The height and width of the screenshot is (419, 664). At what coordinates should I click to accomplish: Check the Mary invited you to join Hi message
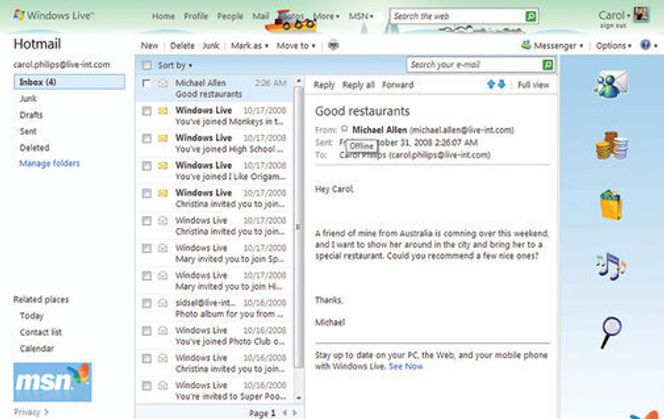click(147, 276)
